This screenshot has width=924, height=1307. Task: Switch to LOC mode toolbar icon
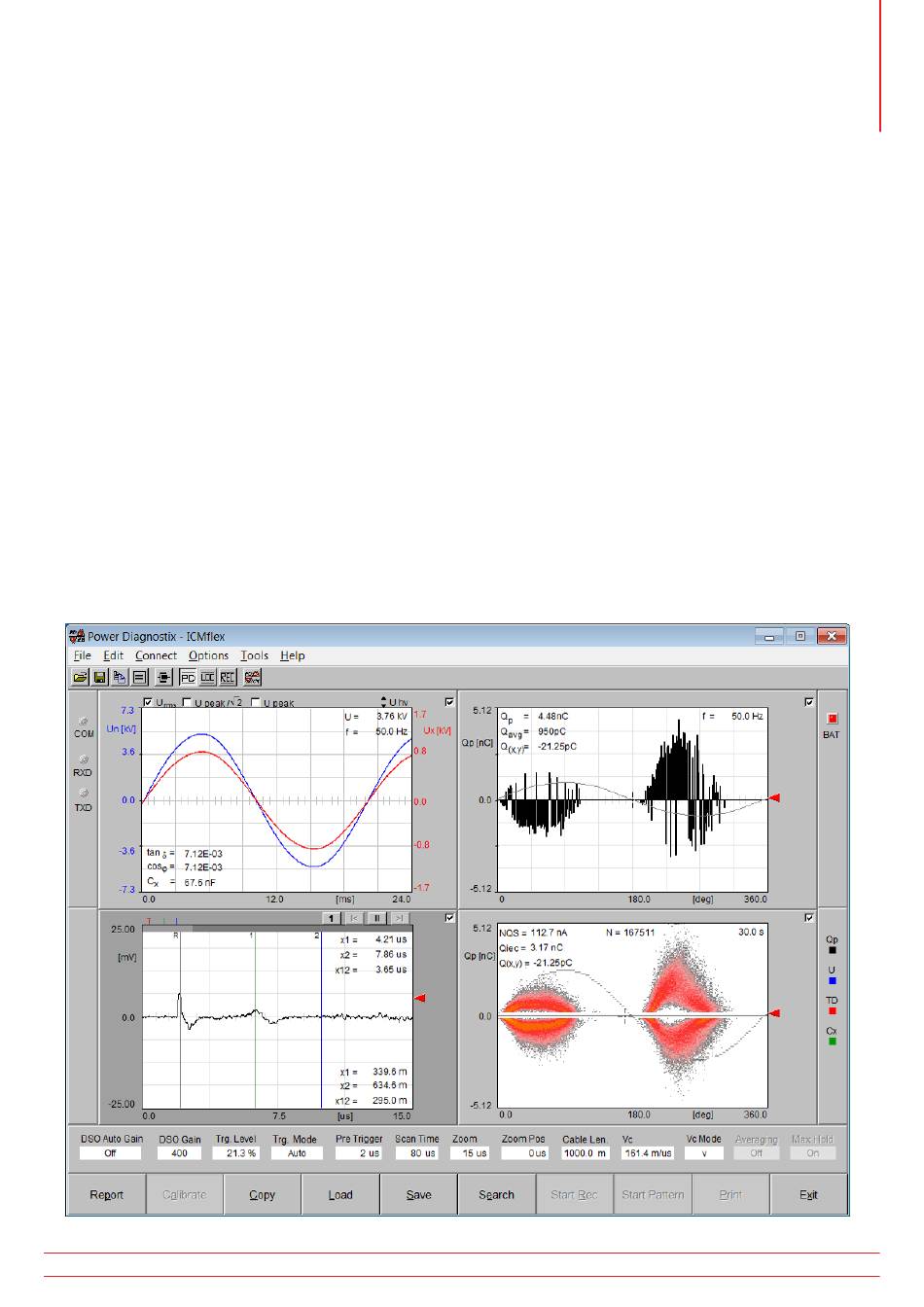(208, 677)
